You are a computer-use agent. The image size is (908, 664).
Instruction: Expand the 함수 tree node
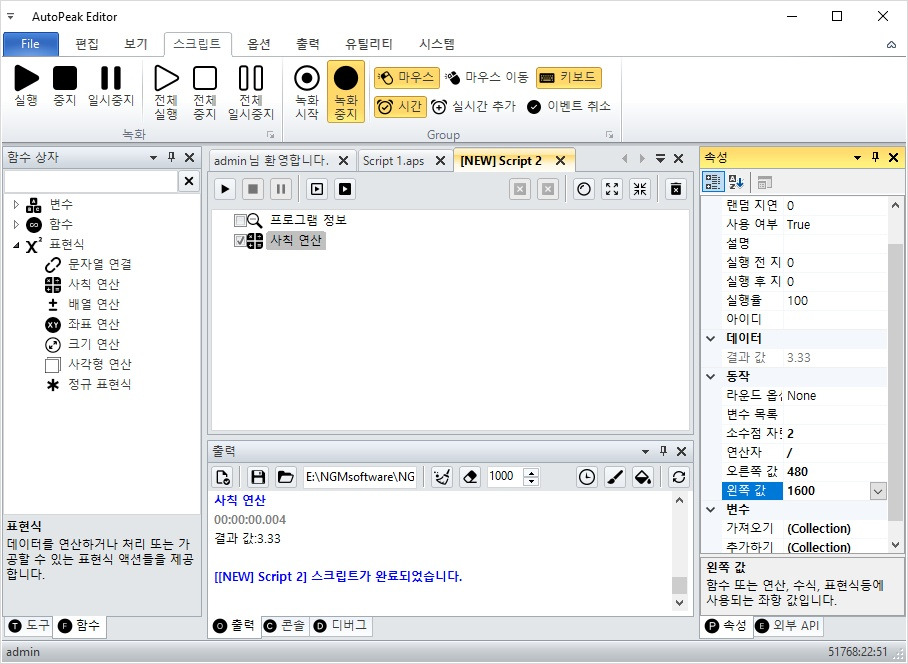[16, 224]
